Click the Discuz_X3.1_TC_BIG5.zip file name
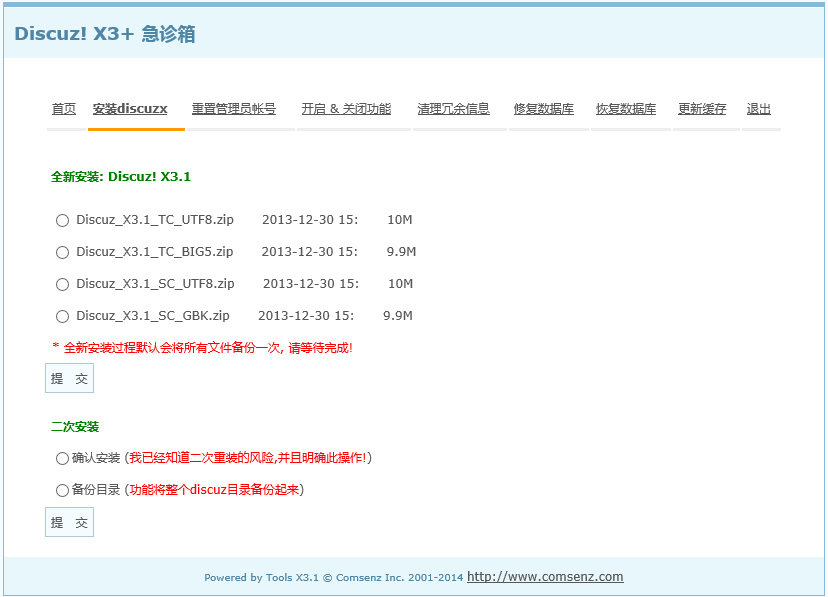 [x=155, y=252]
